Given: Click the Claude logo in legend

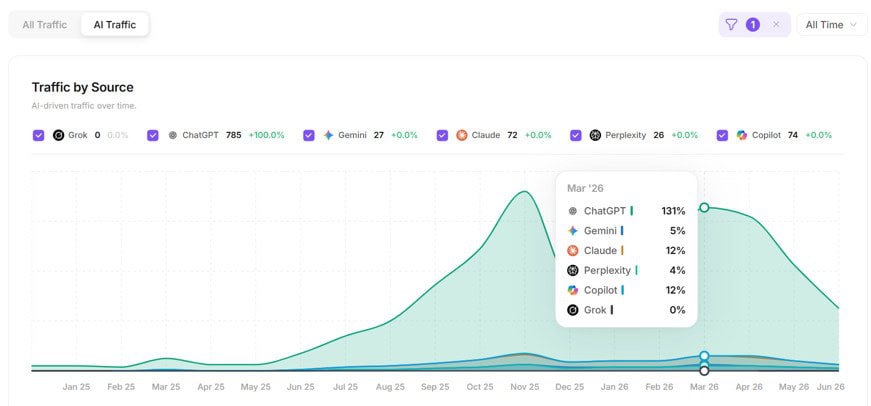Looking at the screenshot, I should point(462,135).
